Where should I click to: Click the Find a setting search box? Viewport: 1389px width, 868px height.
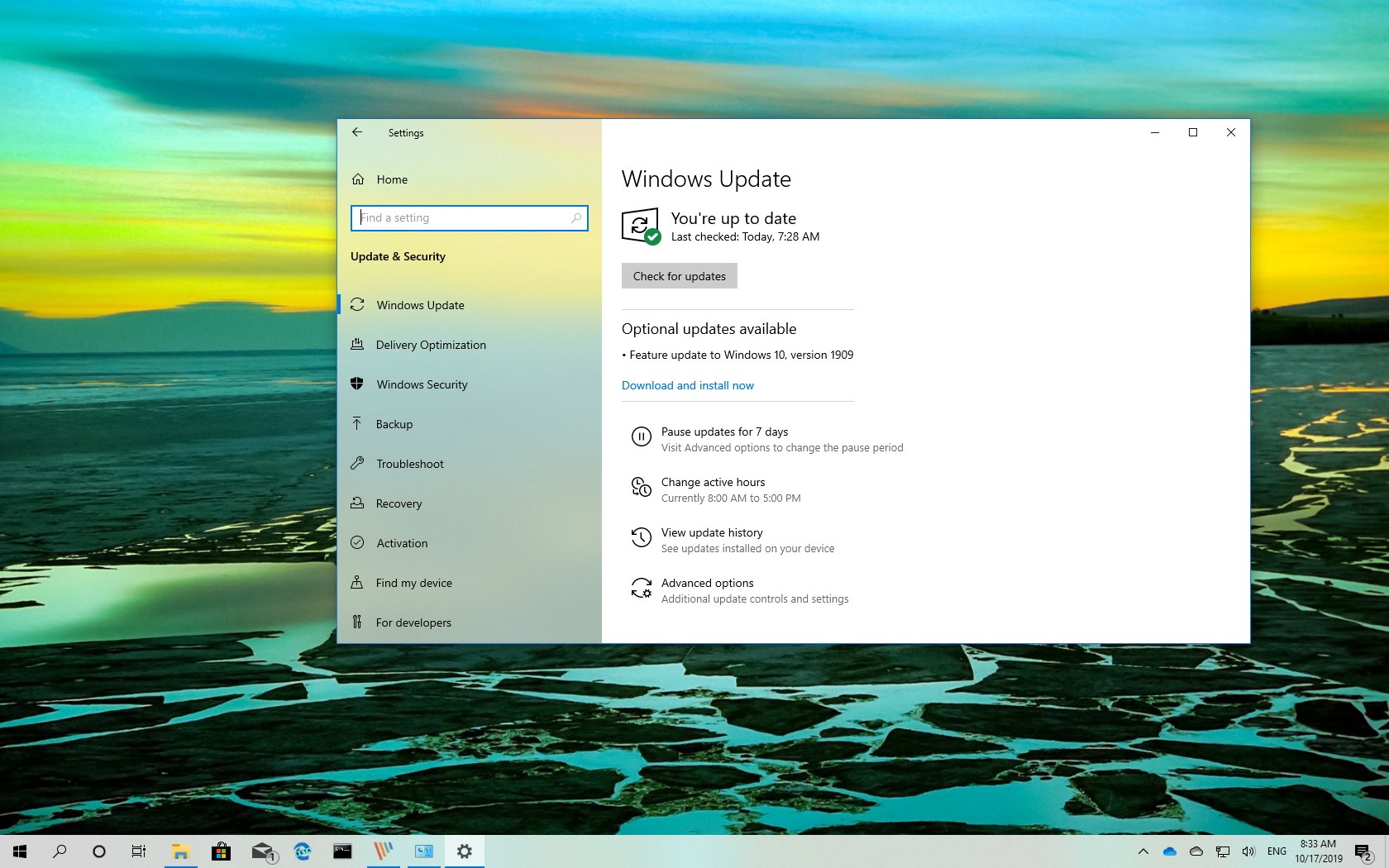[x=469, y=217]
